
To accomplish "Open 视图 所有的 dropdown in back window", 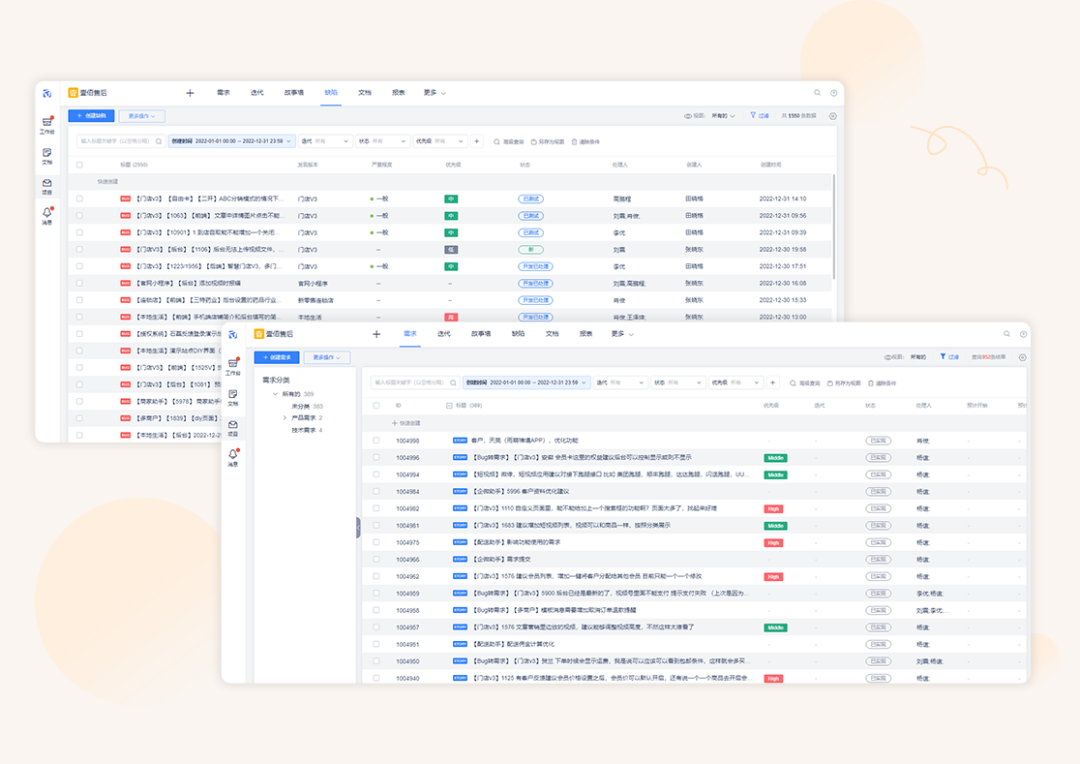I will click(x=723, y=116).
